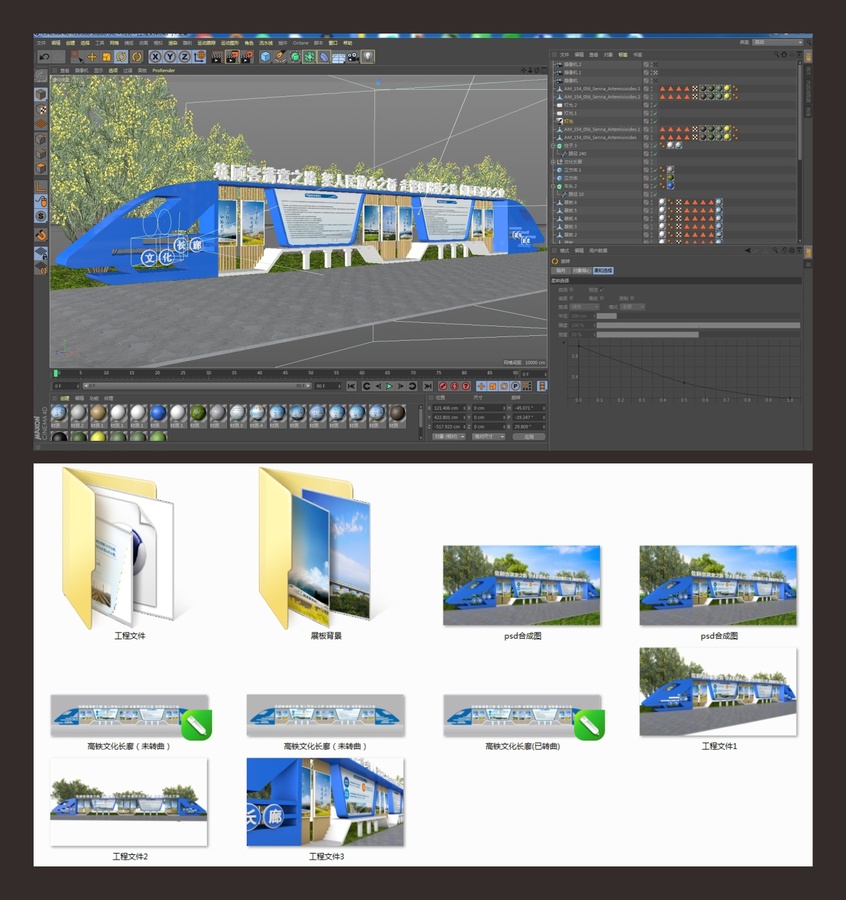Go to the start of the animation
The height and width of the screenshot is (900, 846).
coord(351,386)
